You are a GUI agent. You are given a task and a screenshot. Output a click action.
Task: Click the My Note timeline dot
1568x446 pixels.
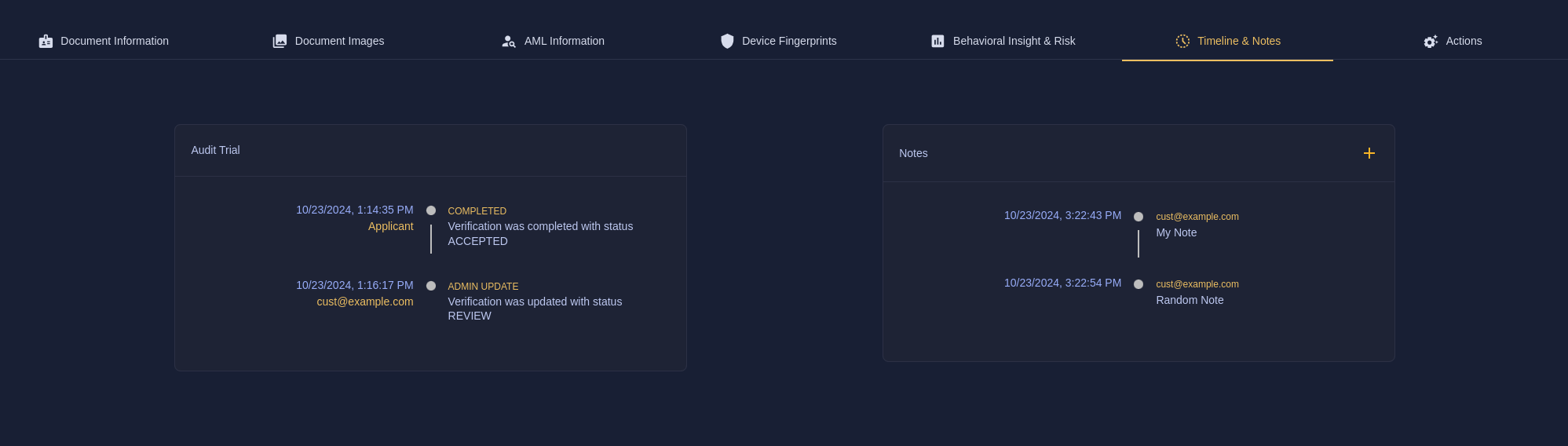[x=1139, y=217]
